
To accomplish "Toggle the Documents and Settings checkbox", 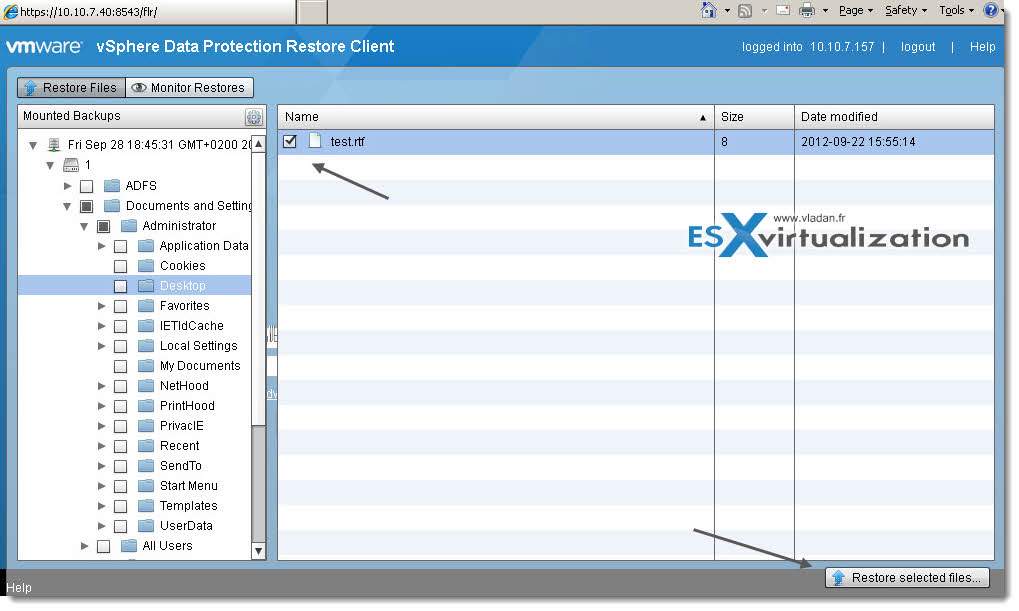I will coord(86,207).
